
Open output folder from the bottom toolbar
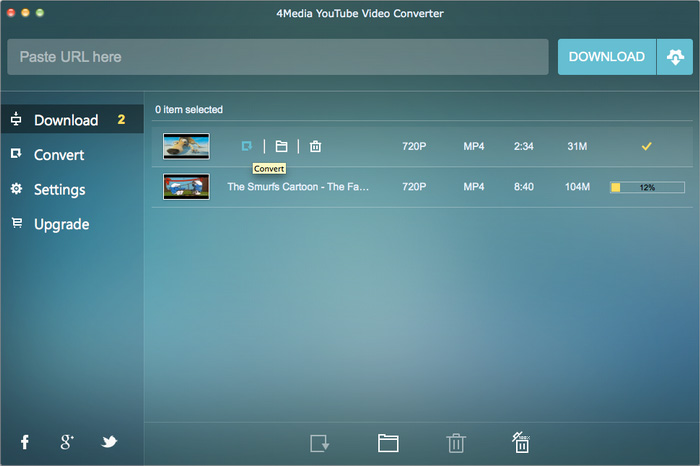pyautogui.click(x=388, y=443)
